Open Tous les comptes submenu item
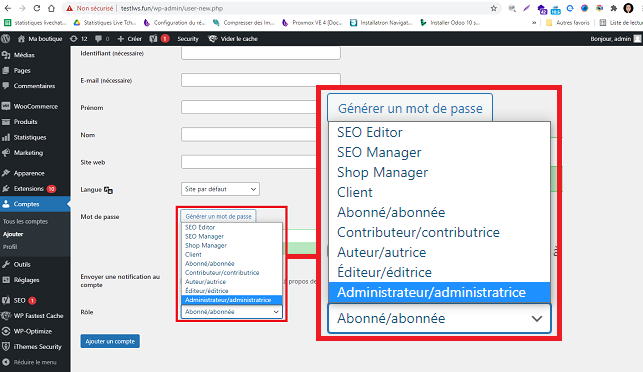Image resolution: width=643 pixels, height=372 pixels. (25, 221)
